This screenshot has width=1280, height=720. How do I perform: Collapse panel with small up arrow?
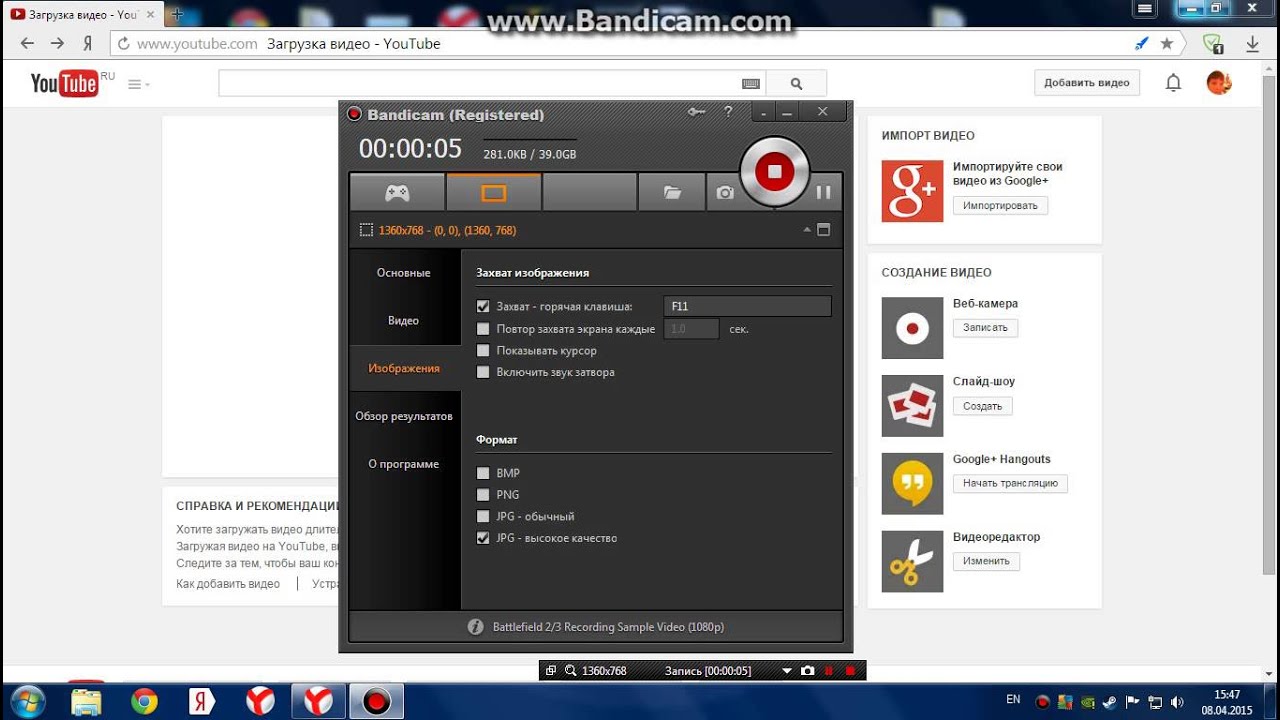point(806,230)
